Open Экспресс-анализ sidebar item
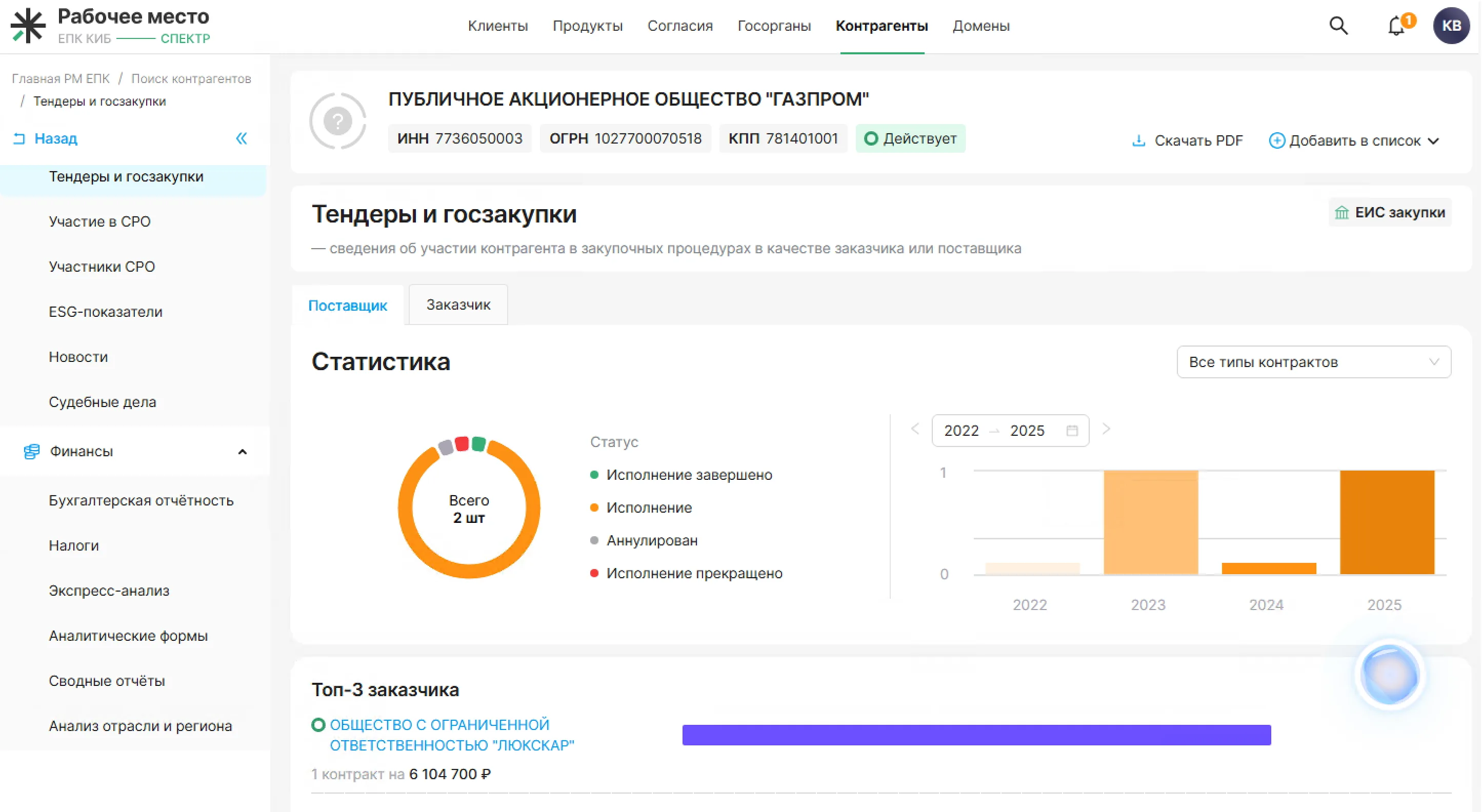 (x=109, y=591)
